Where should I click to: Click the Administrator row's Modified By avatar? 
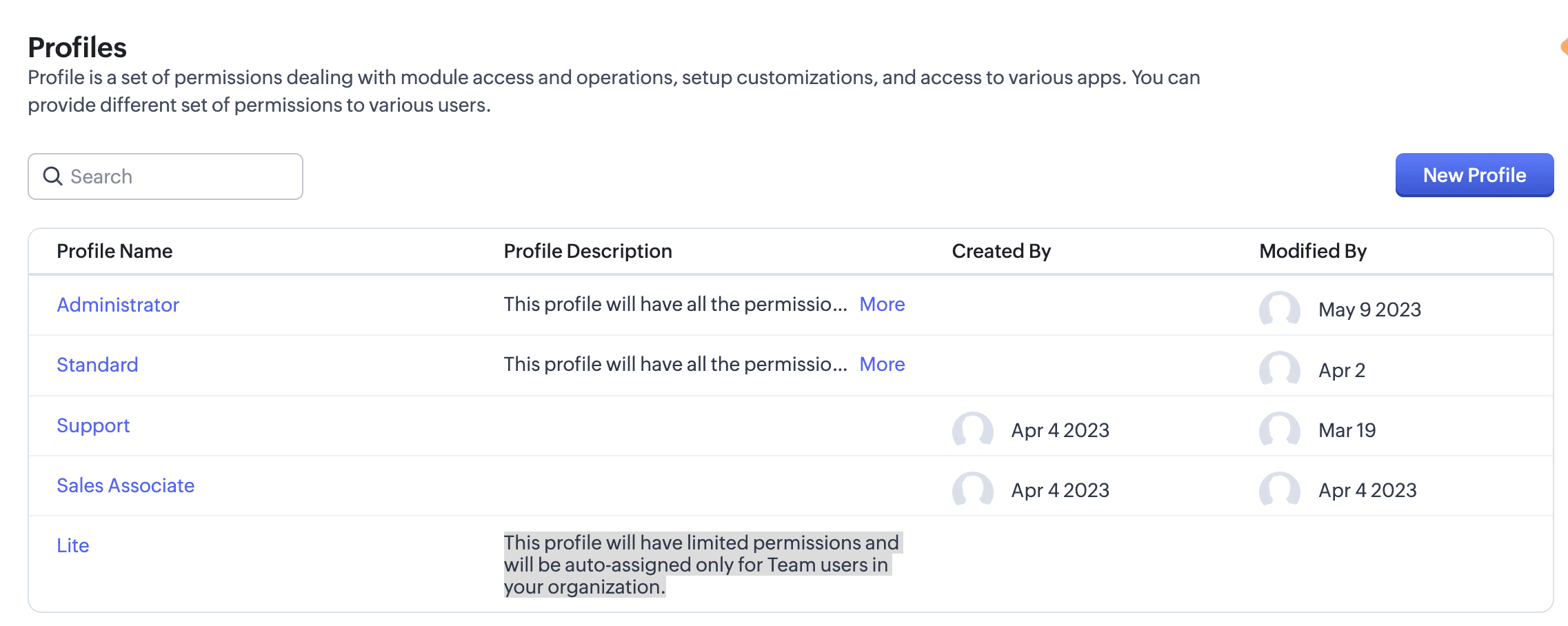coord(1279,309)
